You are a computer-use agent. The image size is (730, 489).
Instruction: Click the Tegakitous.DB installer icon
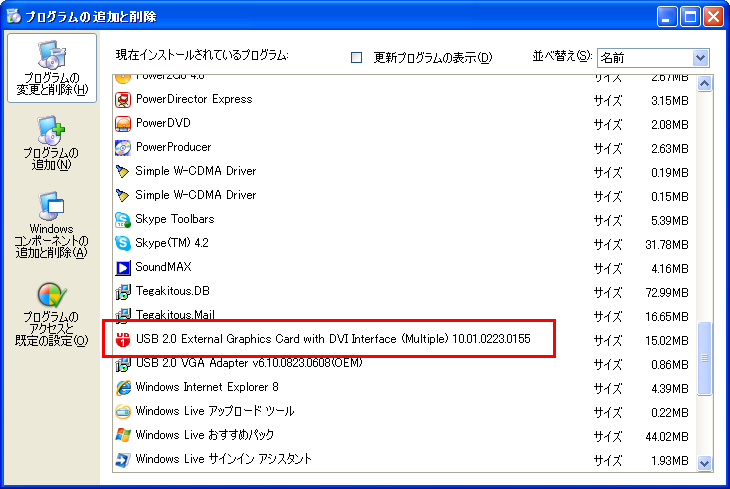click(x=123, y=292)
